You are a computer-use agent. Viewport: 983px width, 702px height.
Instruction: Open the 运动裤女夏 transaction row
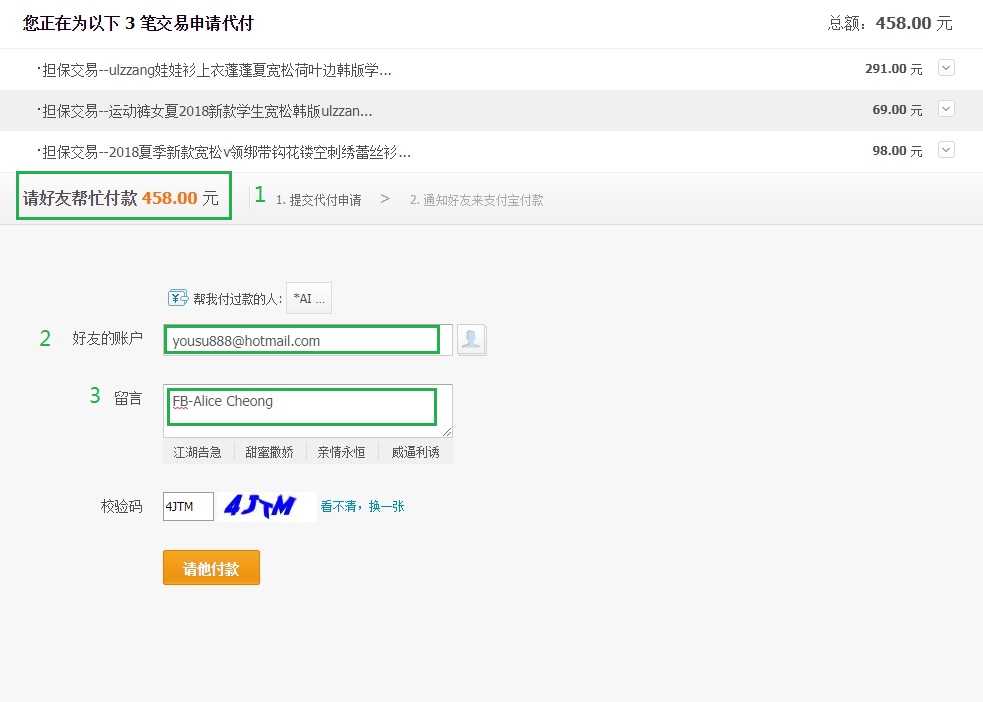tap(207, 110)
